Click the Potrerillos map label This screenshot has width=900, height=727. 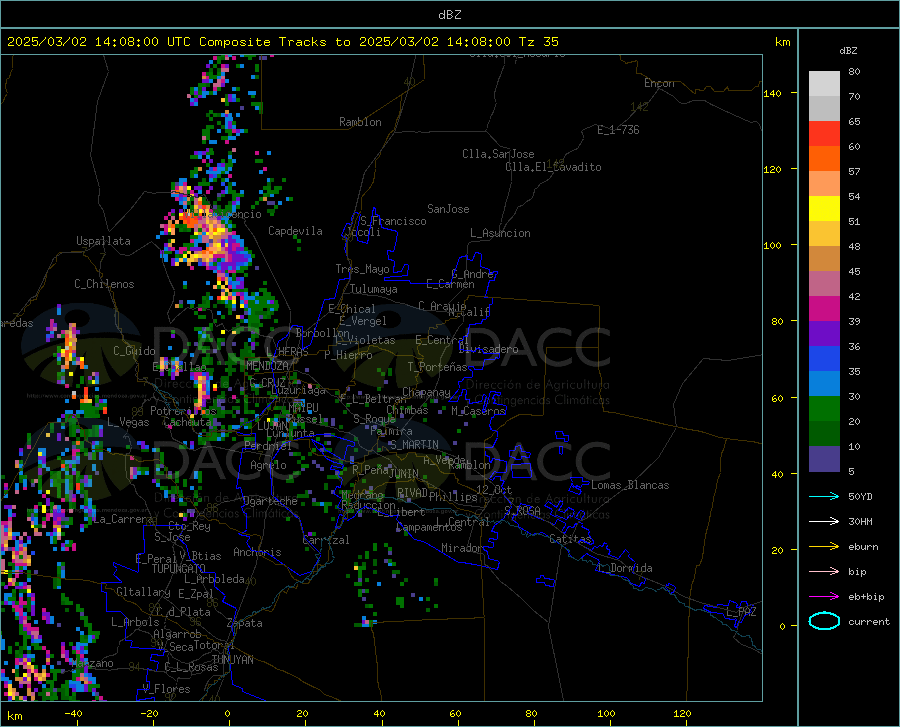pyautogui.click(x=183, y=411)
